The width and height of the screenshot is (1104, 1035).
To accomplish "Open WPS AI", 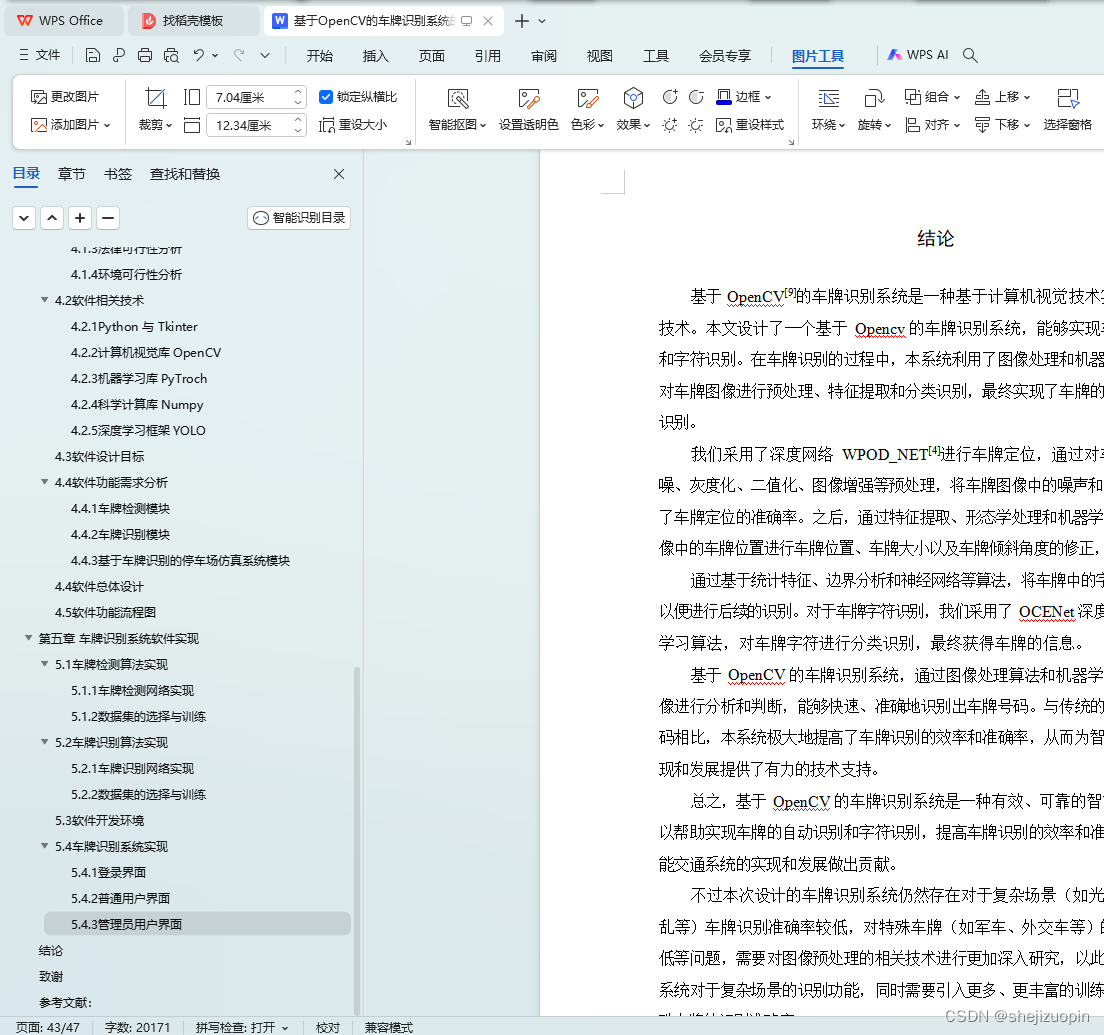I will (x=917, y=55).
